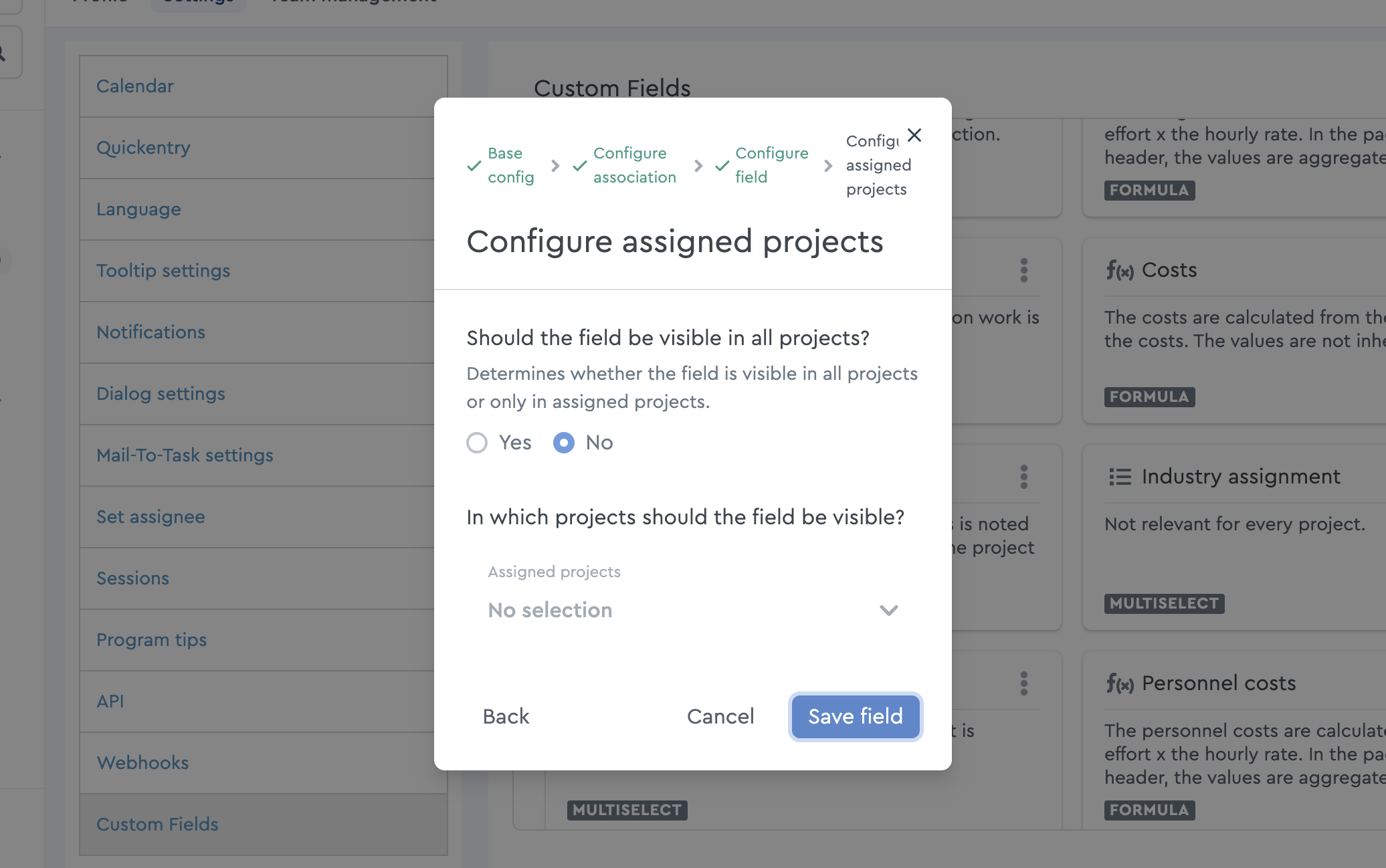Image resolution: width=1386 pixels, height=868 pixels.
Task: Open Mail-To-Task settings
Action: click(x=264, y=455)
